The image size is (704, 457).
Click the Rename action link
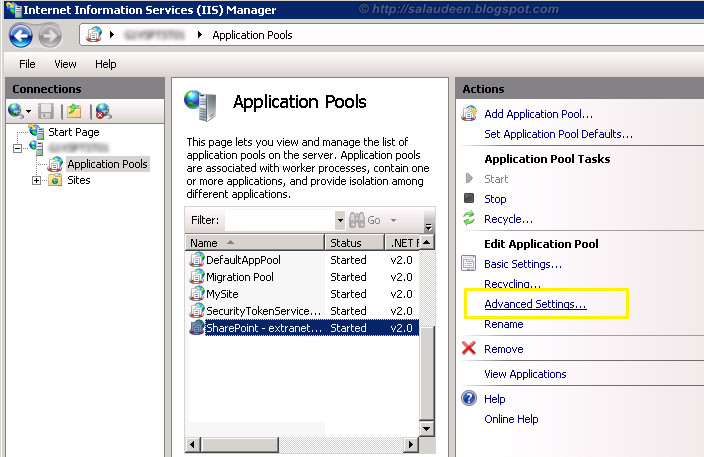(x=503, y=324)
